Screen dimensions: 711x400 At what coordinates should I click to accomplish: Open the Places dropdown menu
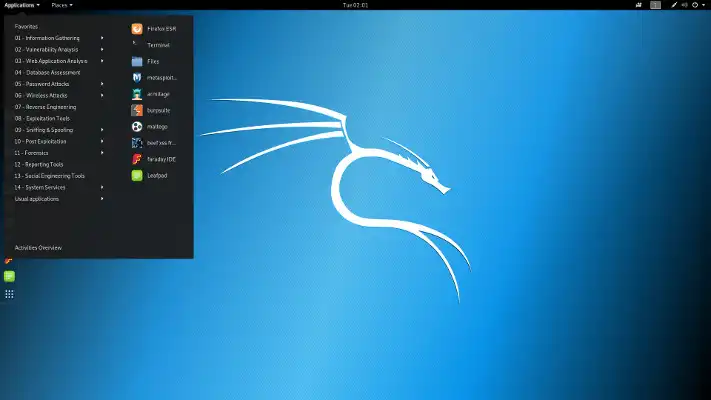point(62,5)
